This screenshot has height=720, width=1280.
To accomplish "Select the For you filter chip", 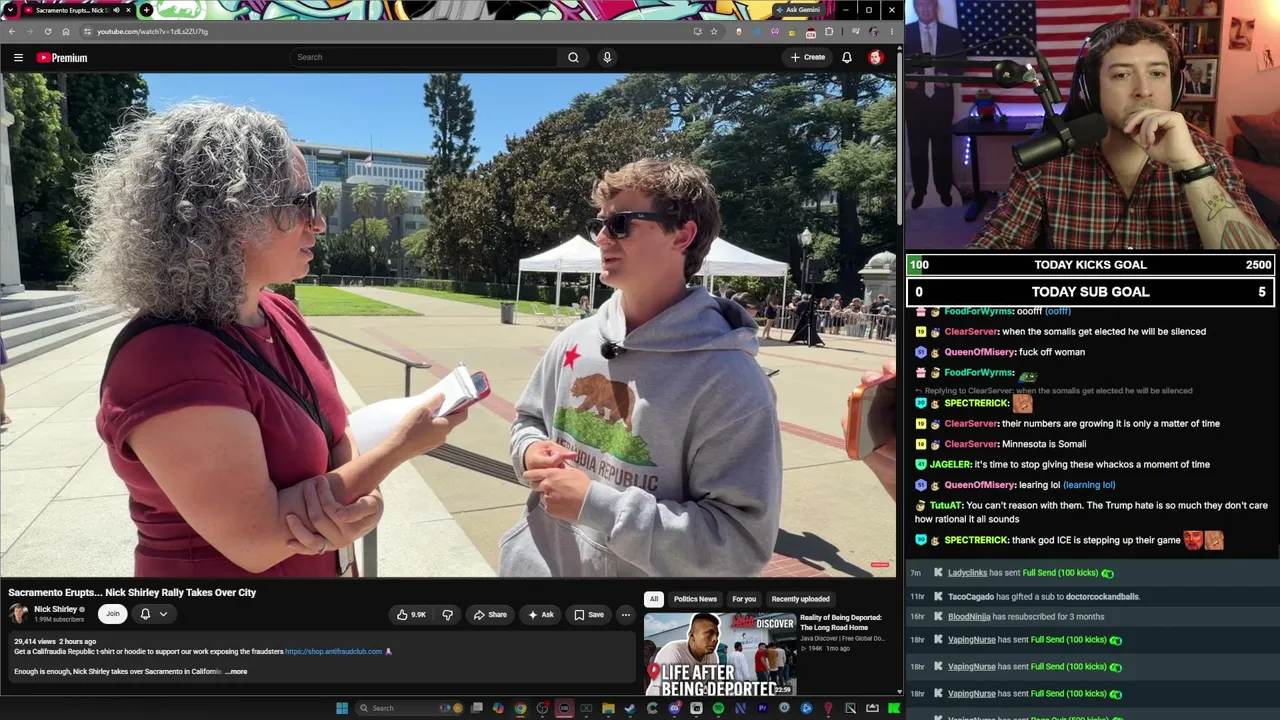I will click(x=744, y=599).
